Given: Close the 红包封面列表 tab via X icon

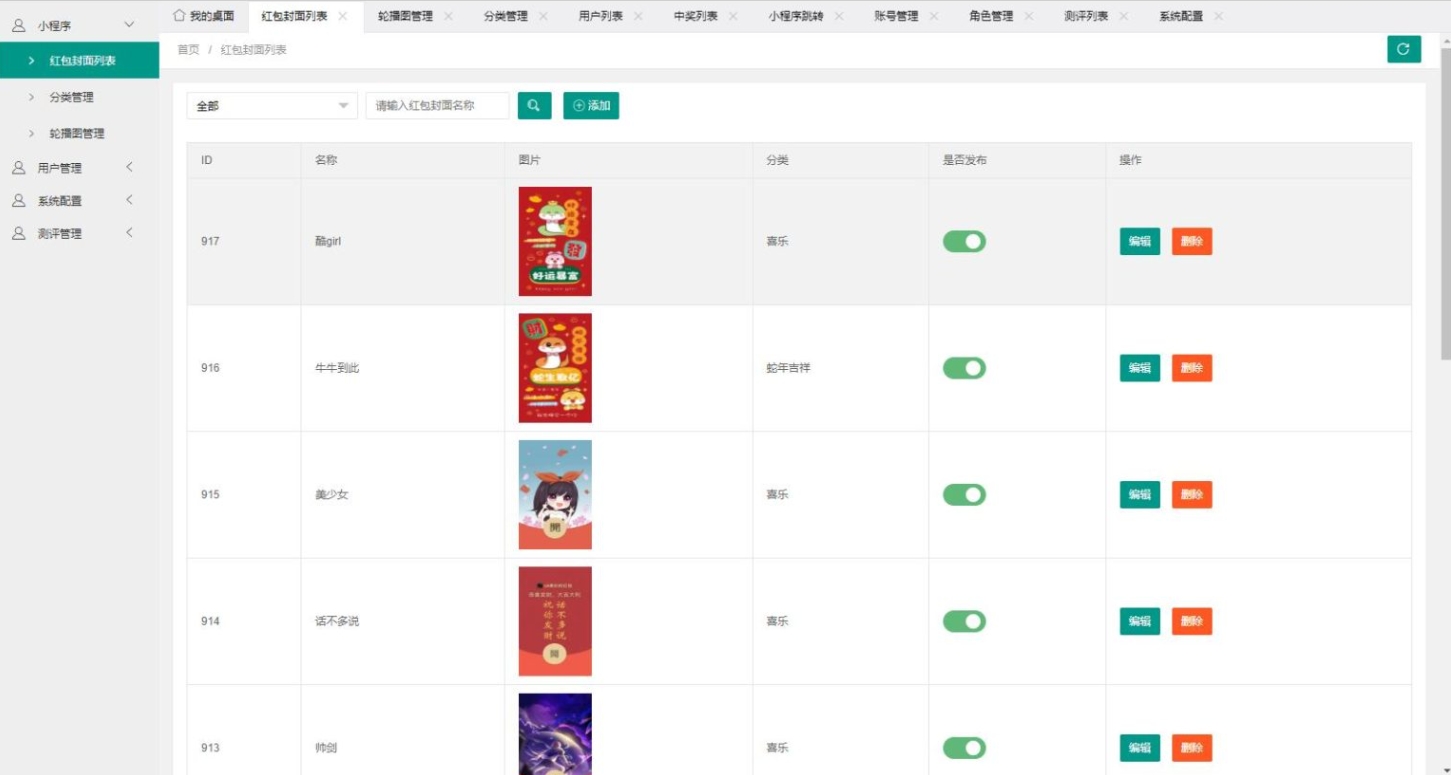Looking at the screenshot, I should click(343, 16).
